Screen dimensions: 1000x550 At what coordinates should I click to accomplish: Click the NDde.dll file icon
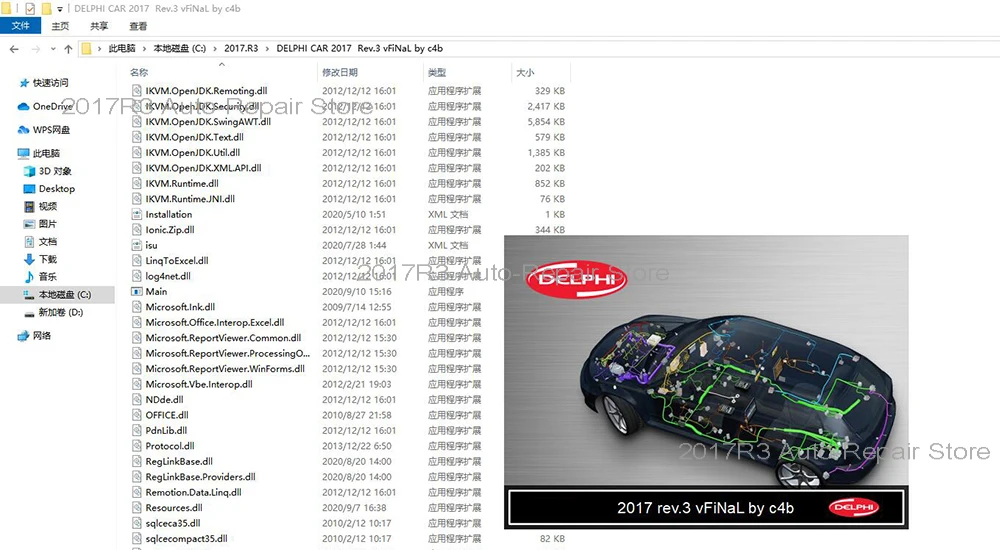point(136,399)
